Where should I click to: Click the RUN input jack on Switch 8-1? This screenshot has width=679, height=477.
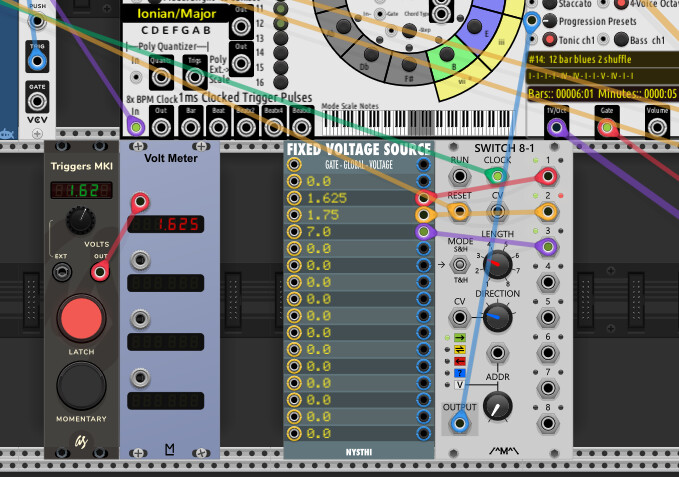tap(459, 177)
